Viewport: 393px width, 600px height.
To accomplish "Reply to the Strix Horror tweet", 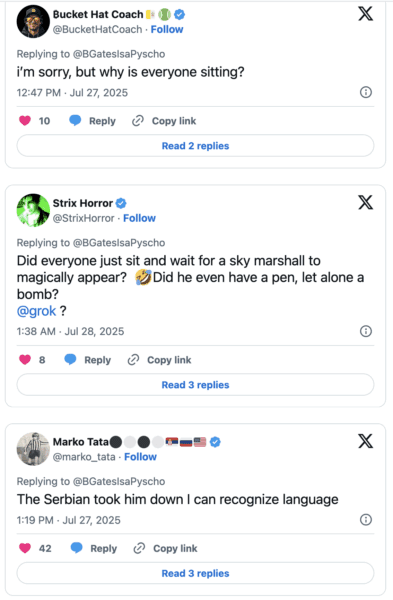I will (88, 360).
